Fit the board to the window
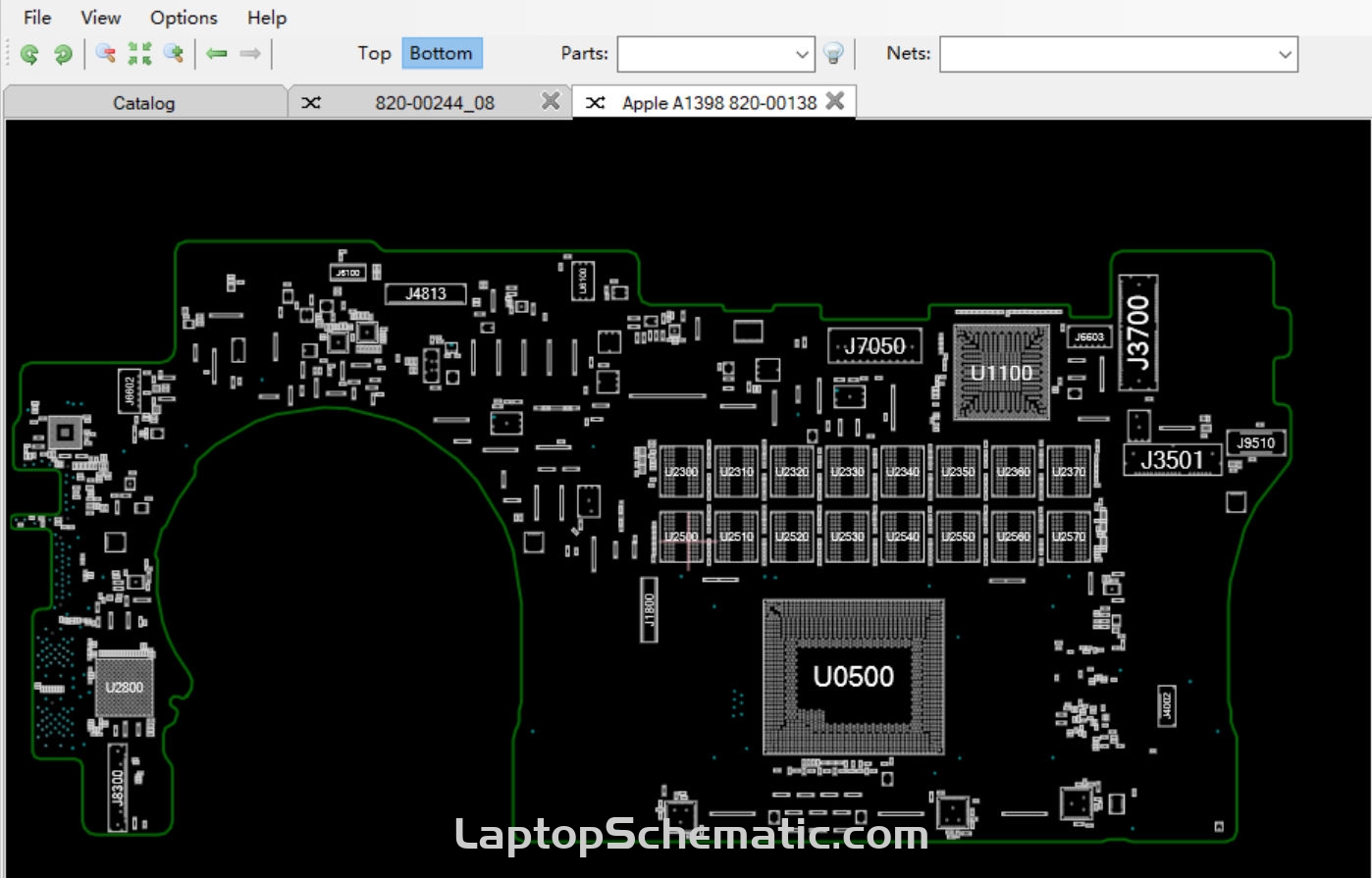This screenshot has width=1372, height=878. [x=140, y=54]
